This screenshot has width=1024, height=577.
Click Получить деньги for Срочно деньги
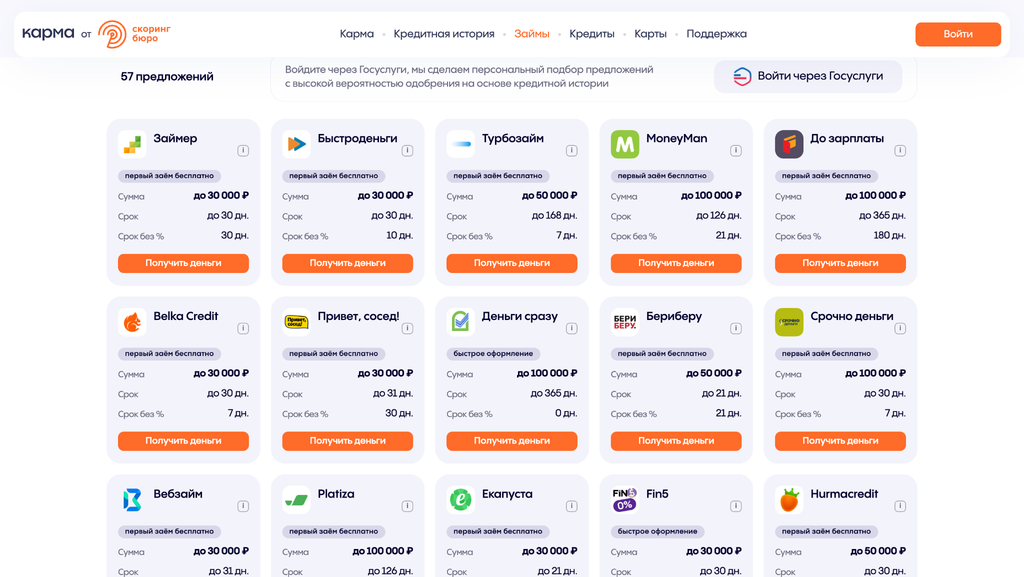pos(840,441)
